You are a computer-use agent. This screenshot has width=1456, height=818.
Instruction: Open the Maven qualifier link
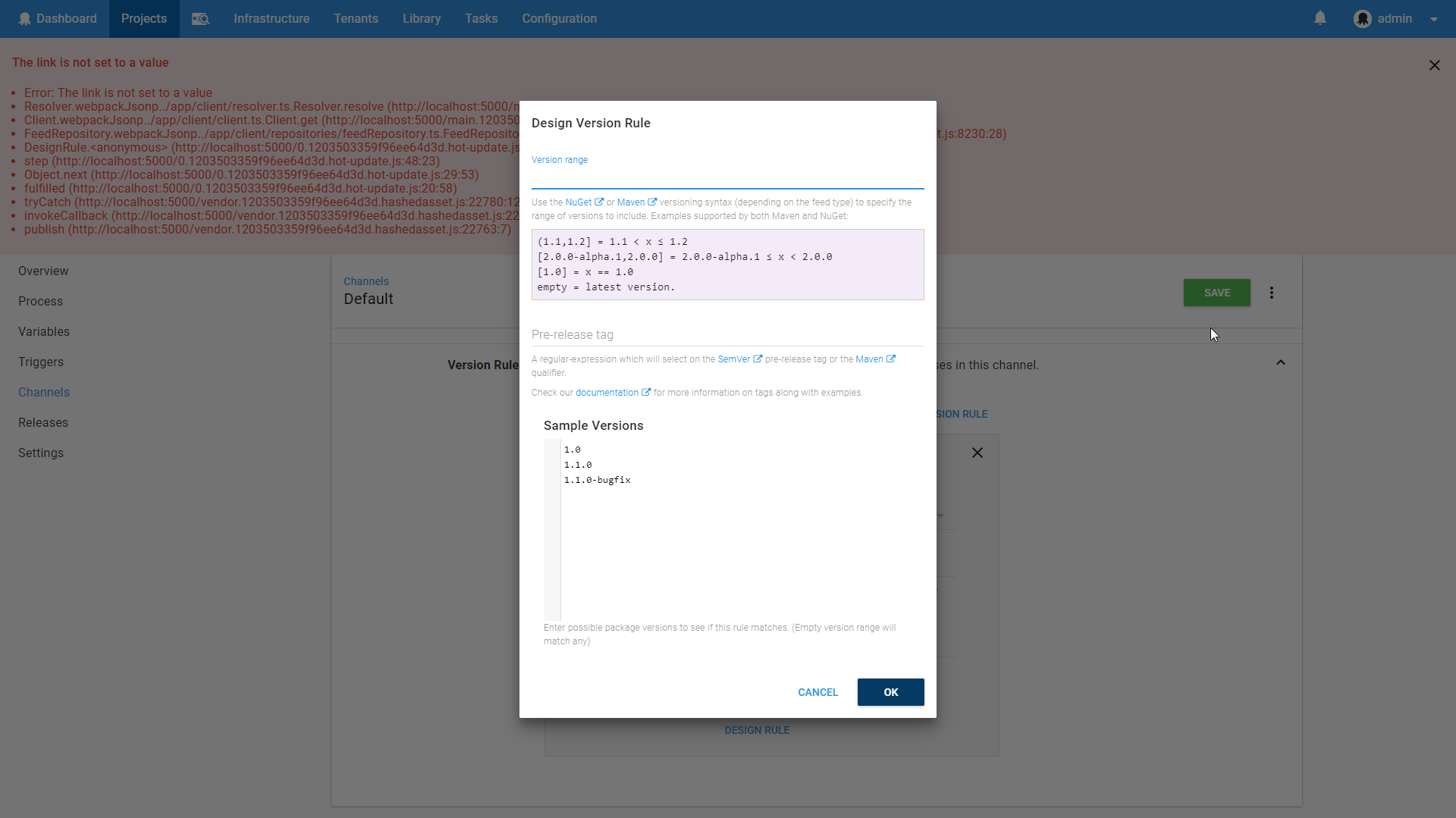pyautogui.click(x=875, y=359)
